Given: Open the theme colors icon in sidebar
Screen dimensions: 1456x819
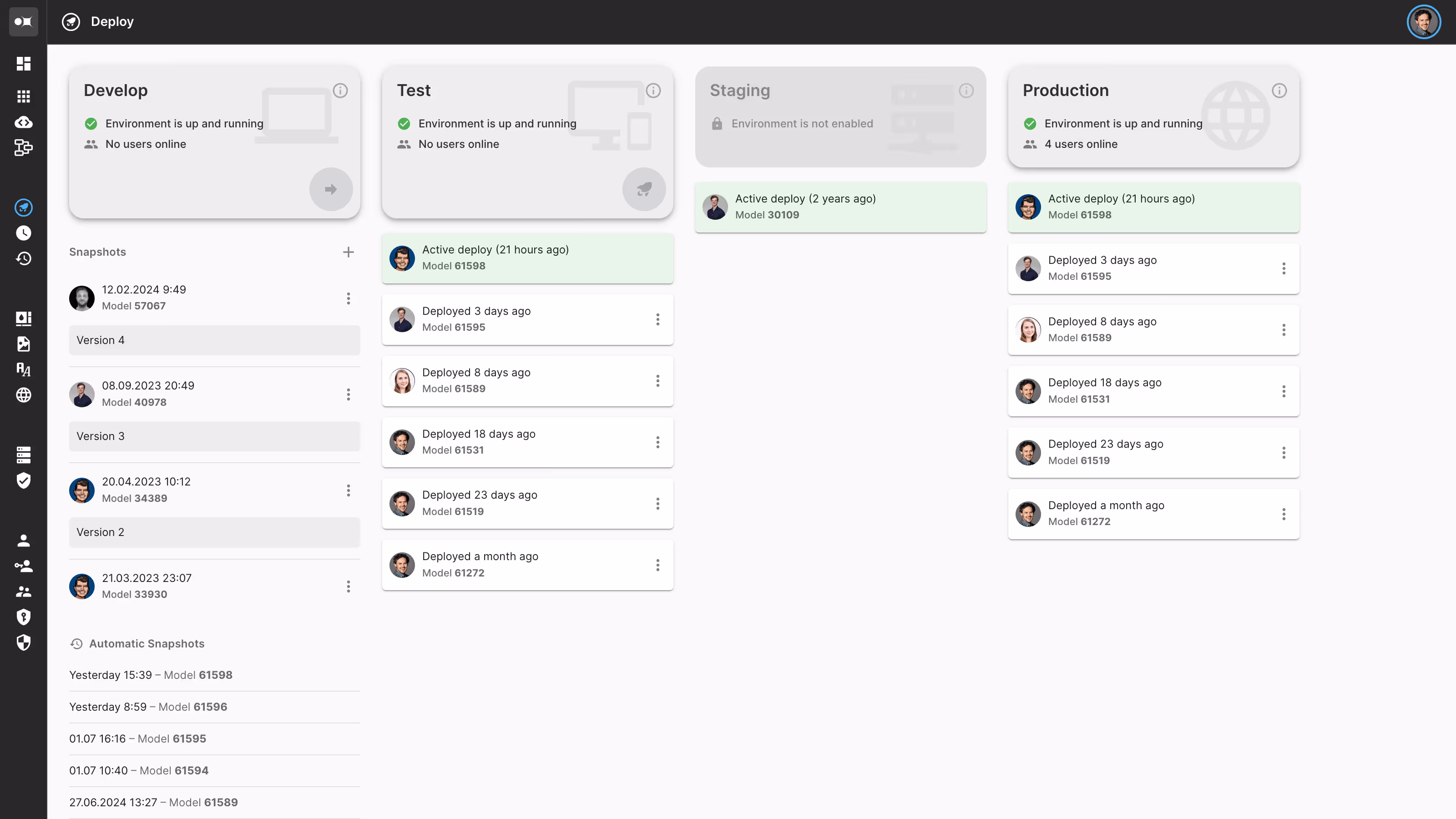Looking at the screenshot, I should point(23,318).
